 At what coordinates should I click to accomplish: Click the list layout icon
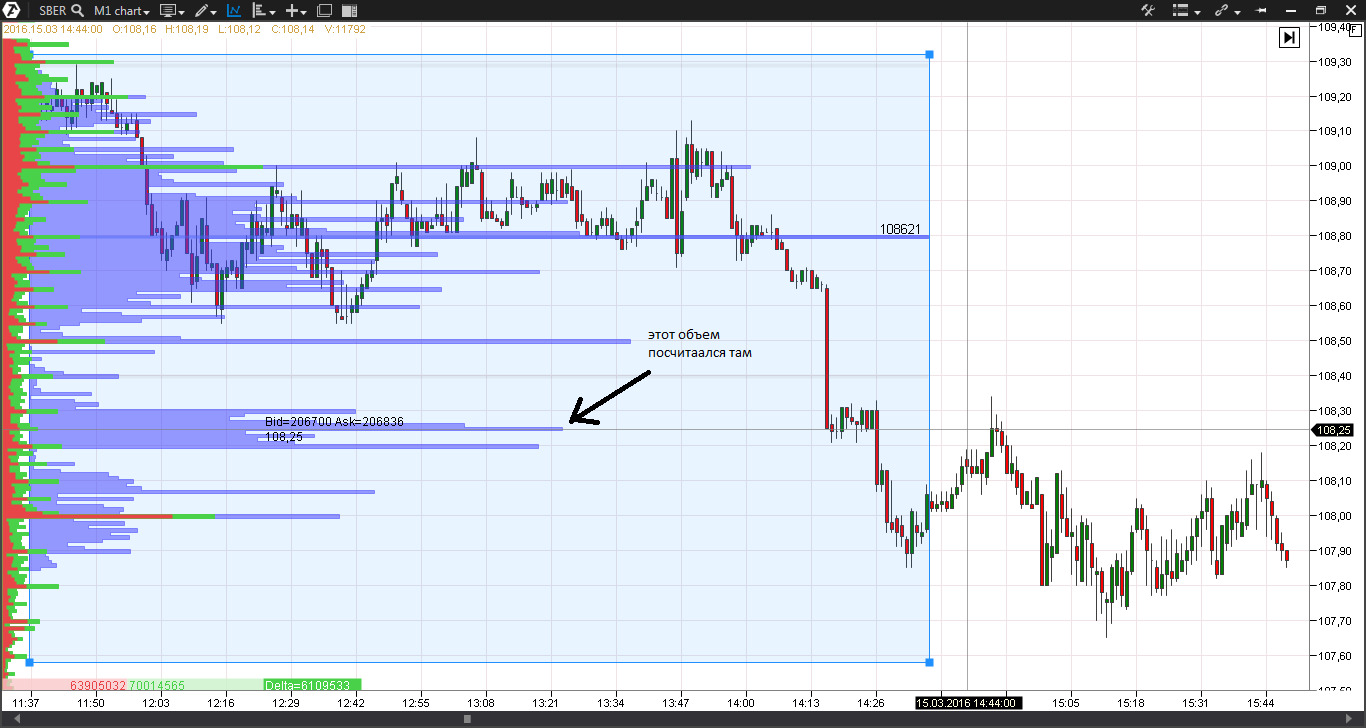click(1180, 10)
